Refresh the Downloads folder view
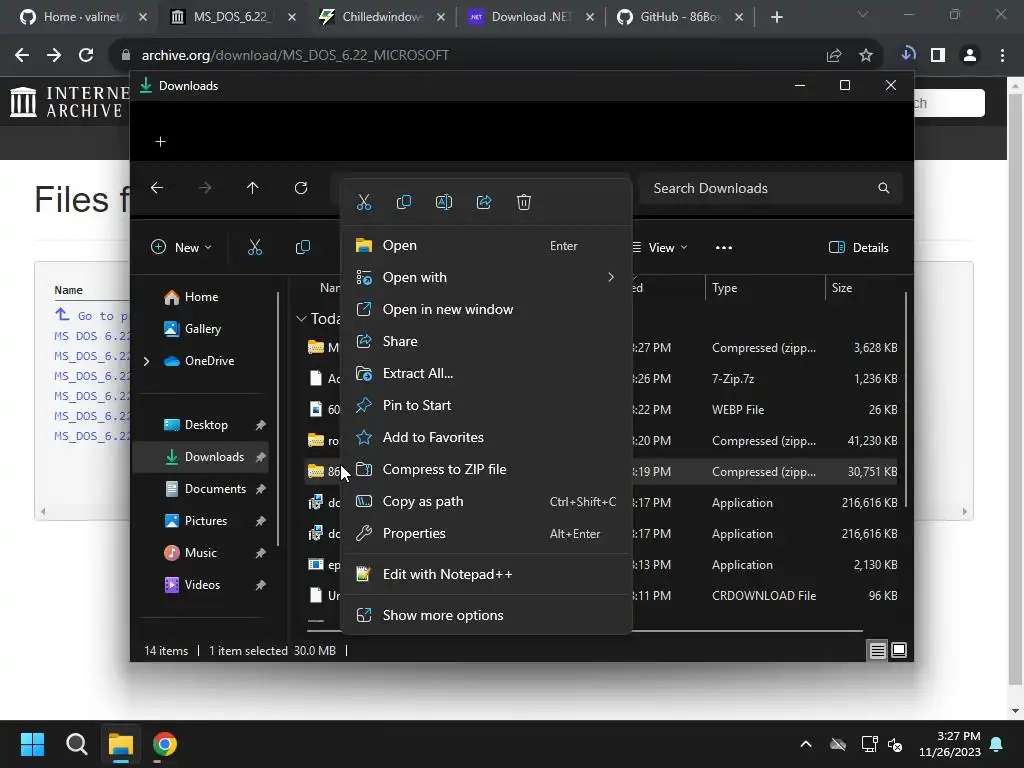 pos(301,188)
